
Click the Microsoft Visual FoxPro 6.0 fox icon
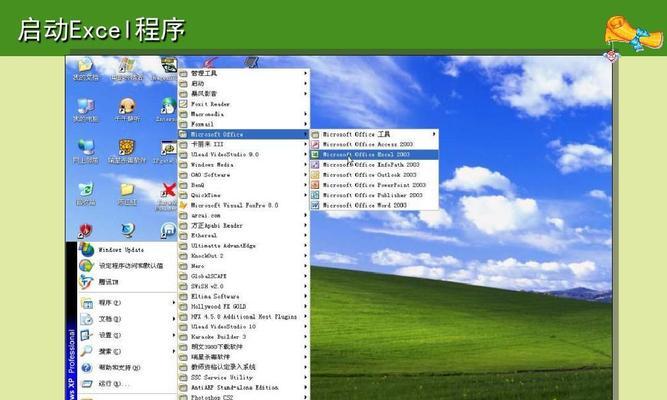(x=183, y=205)
